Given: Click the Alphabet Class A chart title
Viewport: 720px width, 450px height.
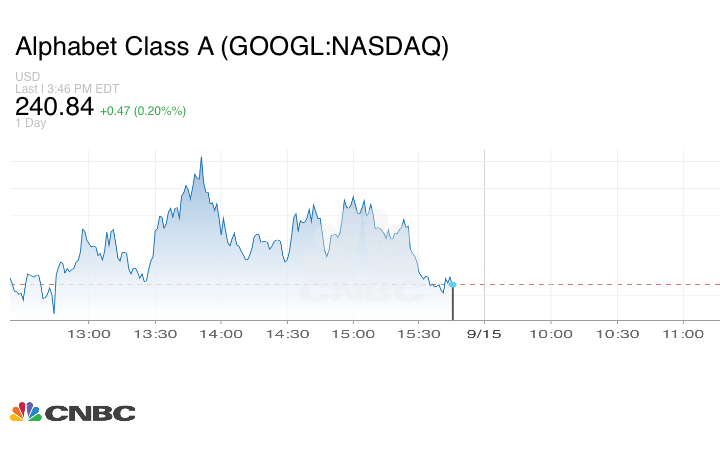Looking at the screenshot, I should tap(232, 47).
